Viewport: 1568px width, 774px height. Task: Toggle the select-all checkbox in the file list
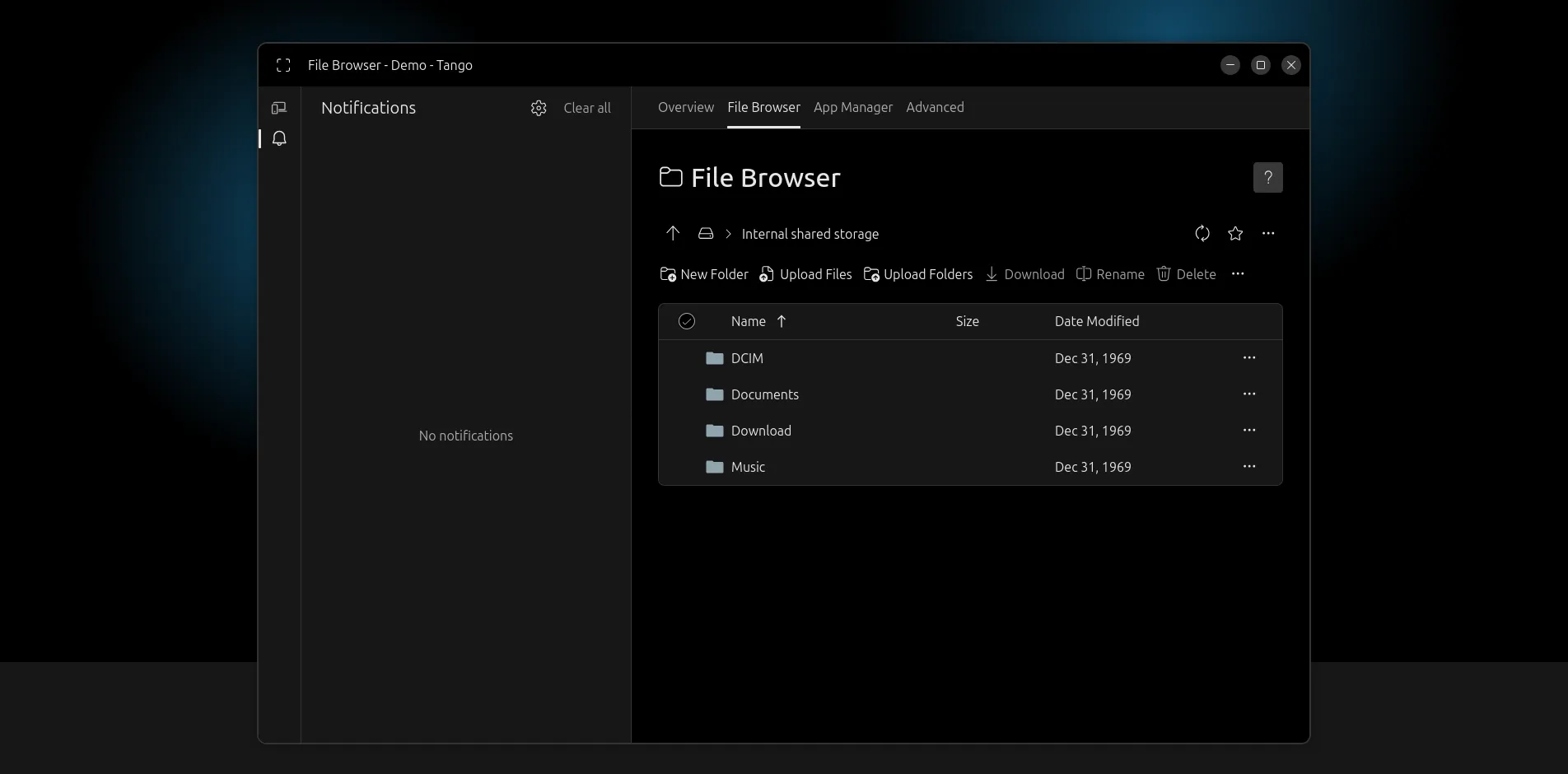[x=687, y=321]
